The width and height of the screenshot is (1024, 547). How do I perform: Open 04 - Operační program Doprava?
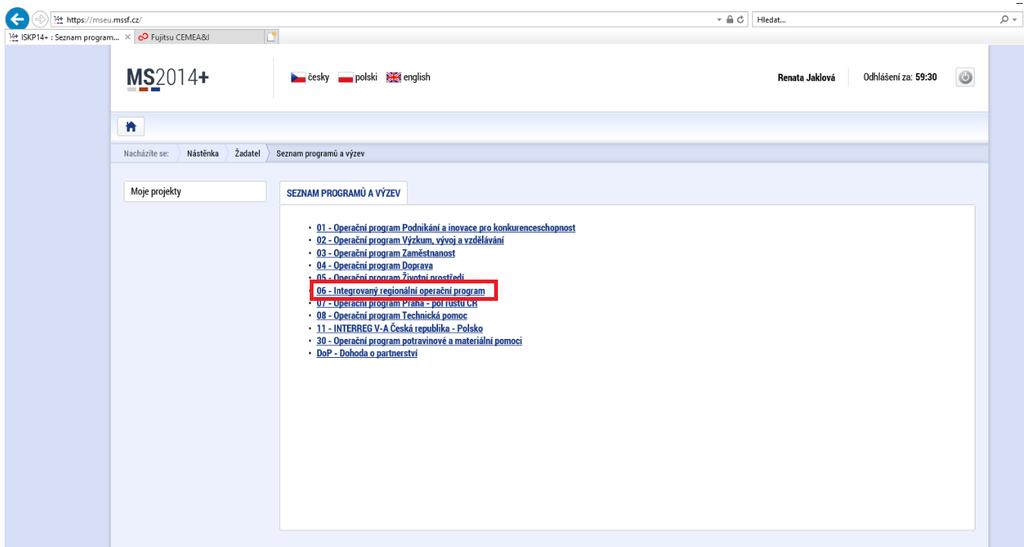(374, 266)
